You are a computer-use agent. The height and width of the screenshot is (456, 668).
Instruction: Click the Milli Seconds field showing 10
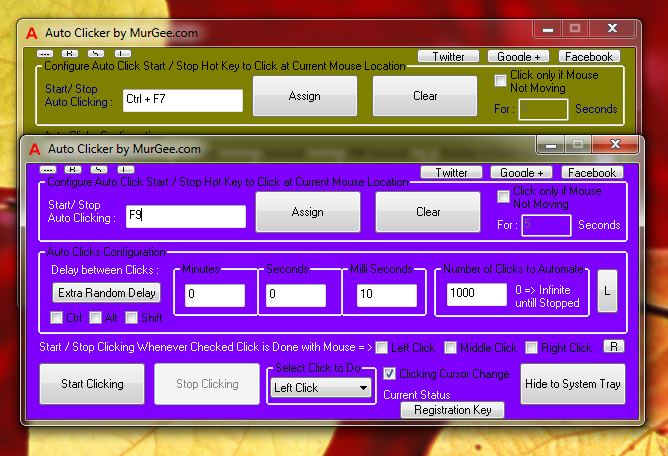coord(387,295)
